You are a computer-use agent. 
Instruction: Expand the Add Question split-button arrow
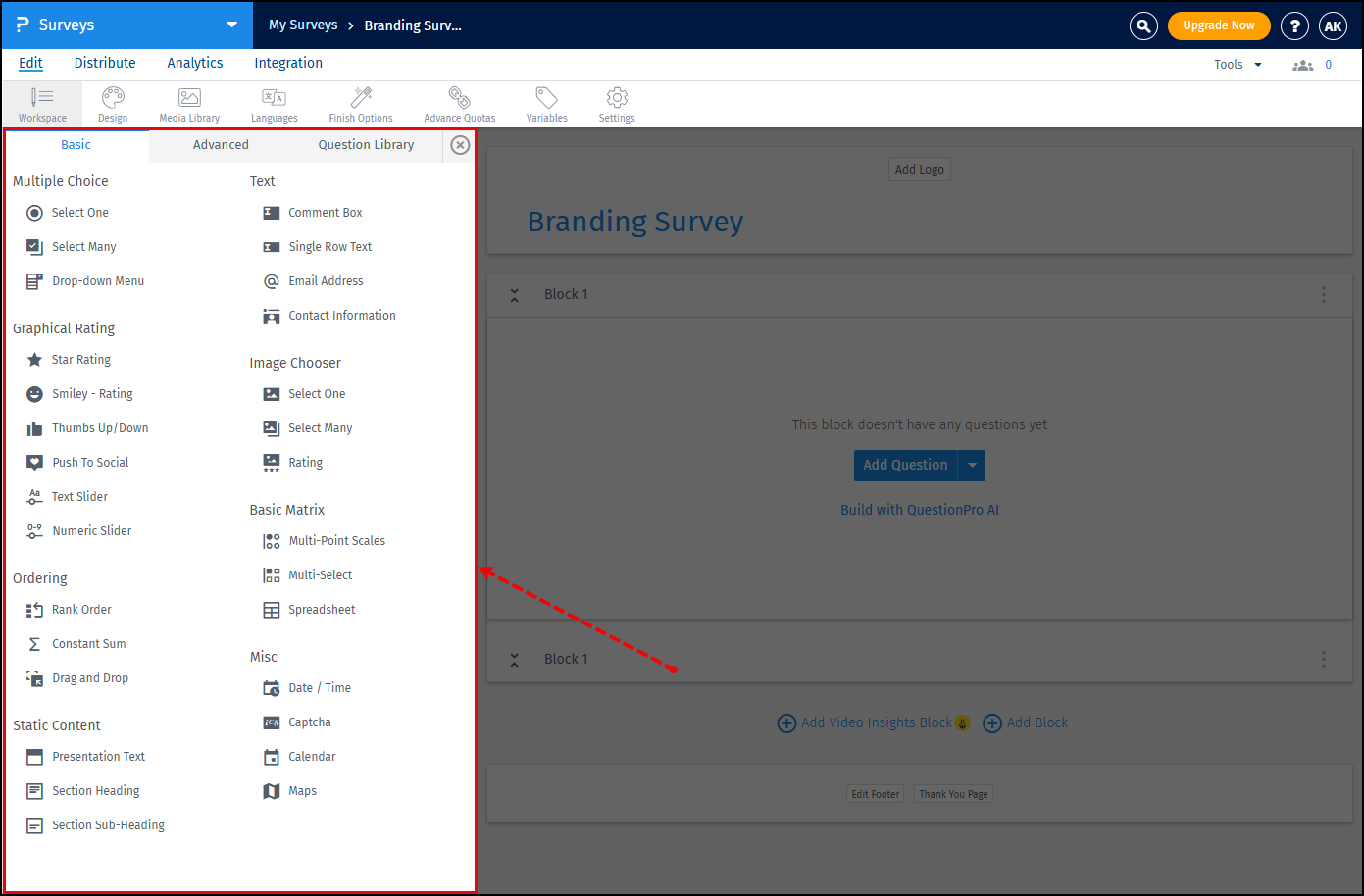tap(972, 465)
